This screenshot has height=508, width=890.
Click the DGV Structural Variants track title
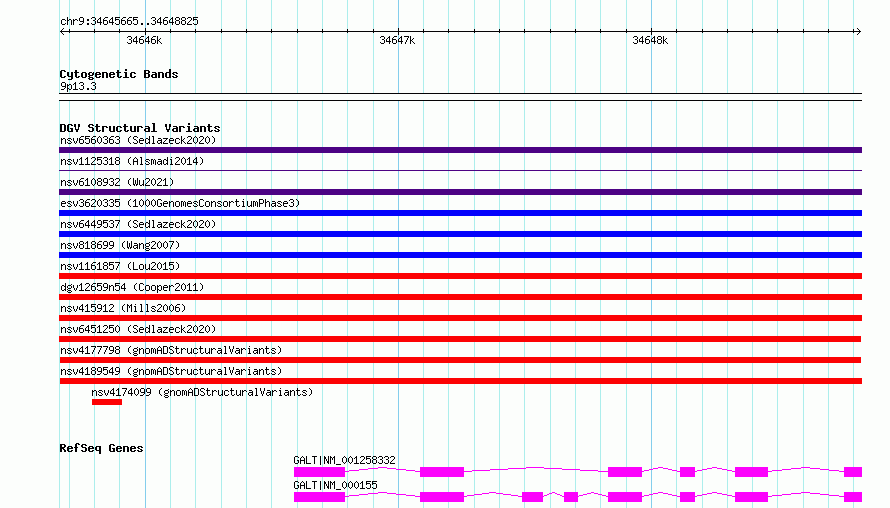point(140,128)
